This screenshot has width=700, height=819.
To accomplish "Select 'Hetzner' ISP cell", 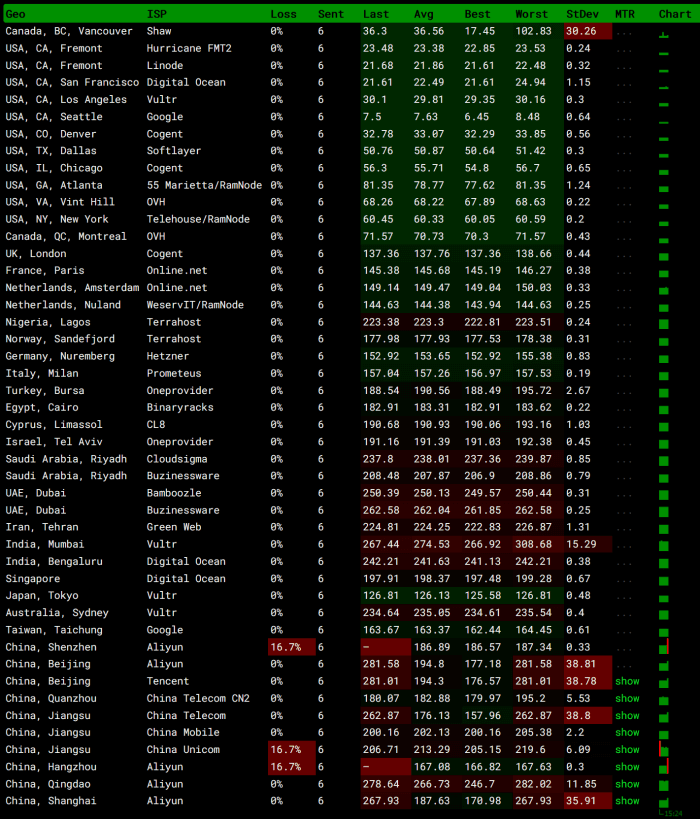I will coord(168,356).
